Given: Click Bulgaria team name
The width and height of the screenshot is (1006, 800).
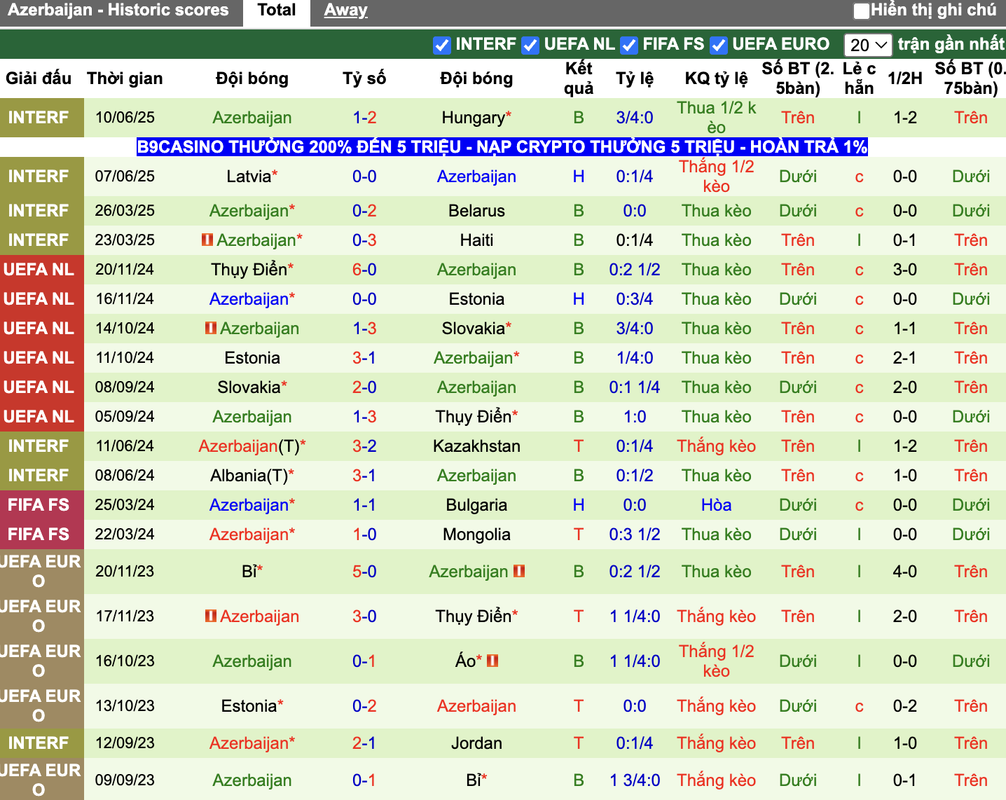Looking at the screenshot, I should [x=476, y=505].
